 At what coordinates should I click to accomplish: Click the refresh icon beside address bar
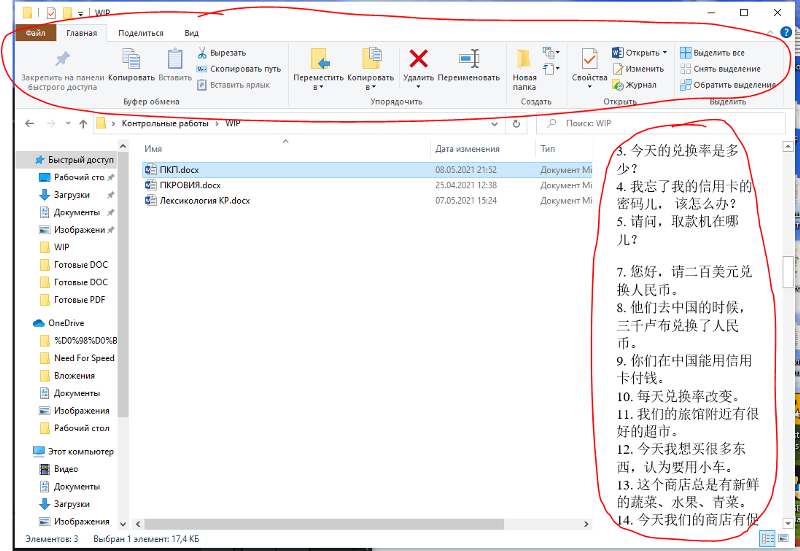click(x=516, y=124)
